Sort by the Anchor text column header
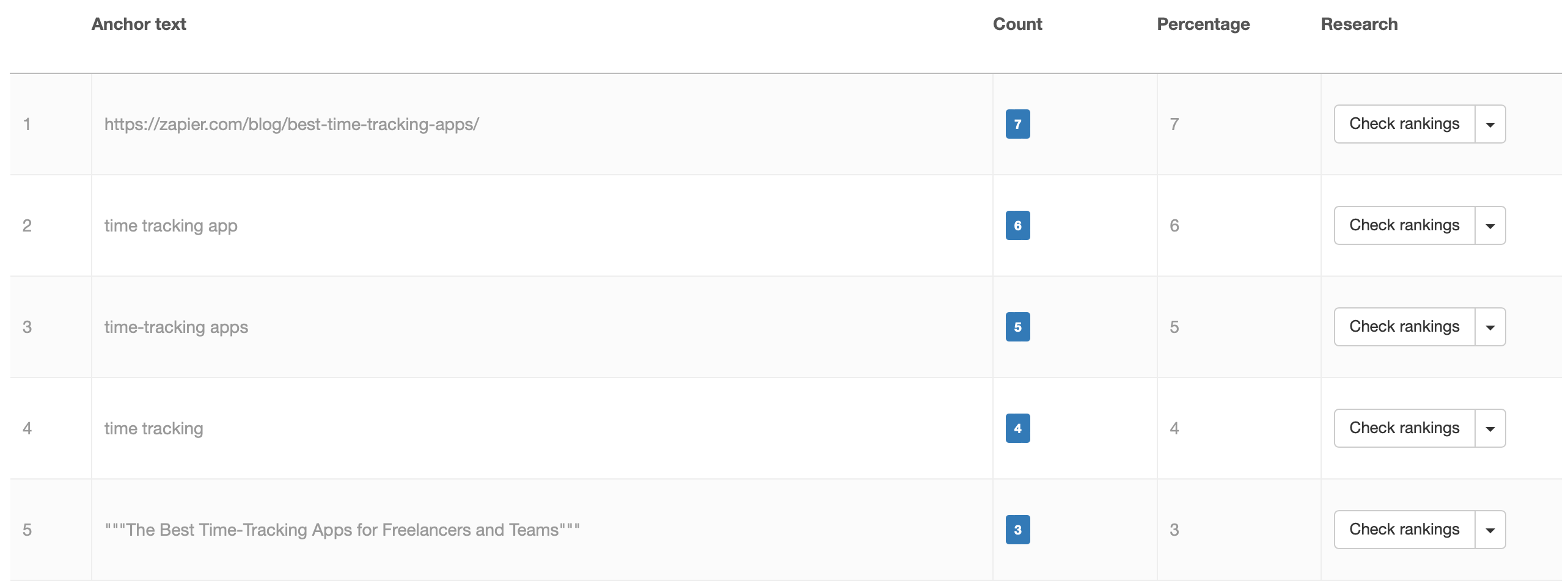 click(x=139, y=24)
